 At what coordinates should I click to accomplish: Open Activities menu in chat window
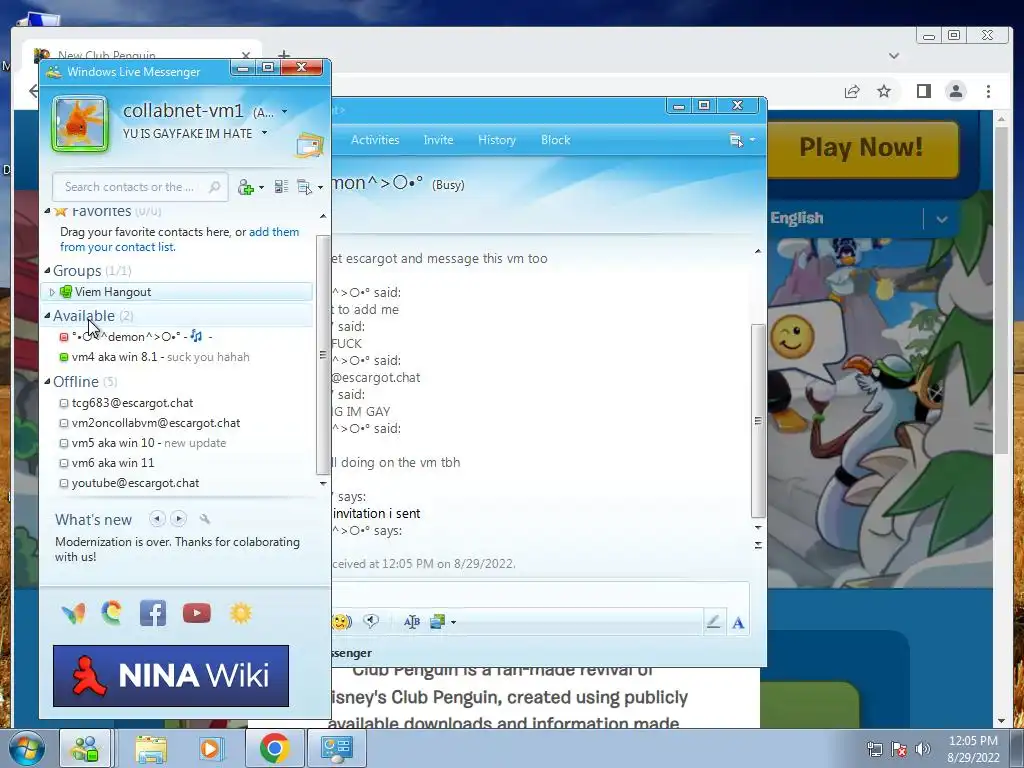pyautogui.click(x=375, y=140)
